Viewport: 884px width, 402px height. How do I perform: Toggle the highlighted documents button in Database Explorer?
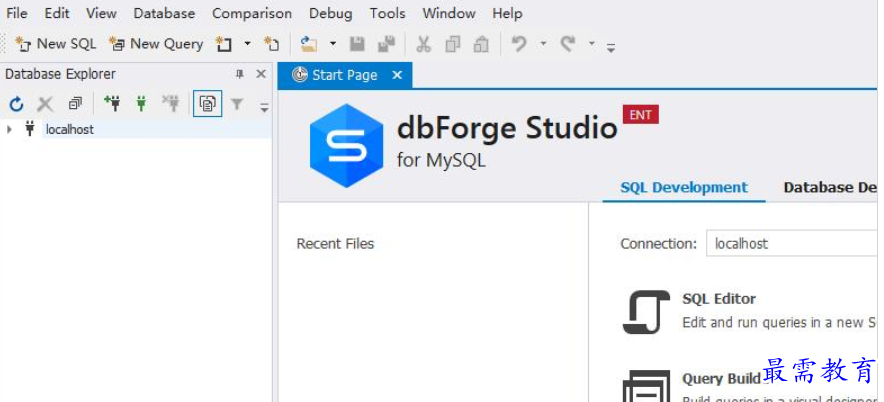click(207, 104)
